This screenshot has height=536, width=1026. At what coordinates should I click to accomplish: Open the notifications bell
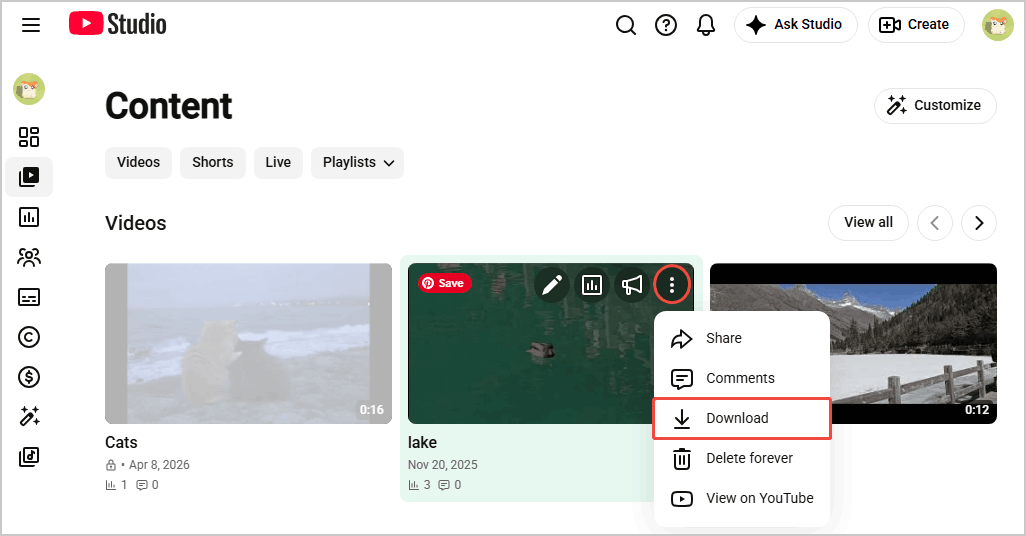tap(705, 25)
